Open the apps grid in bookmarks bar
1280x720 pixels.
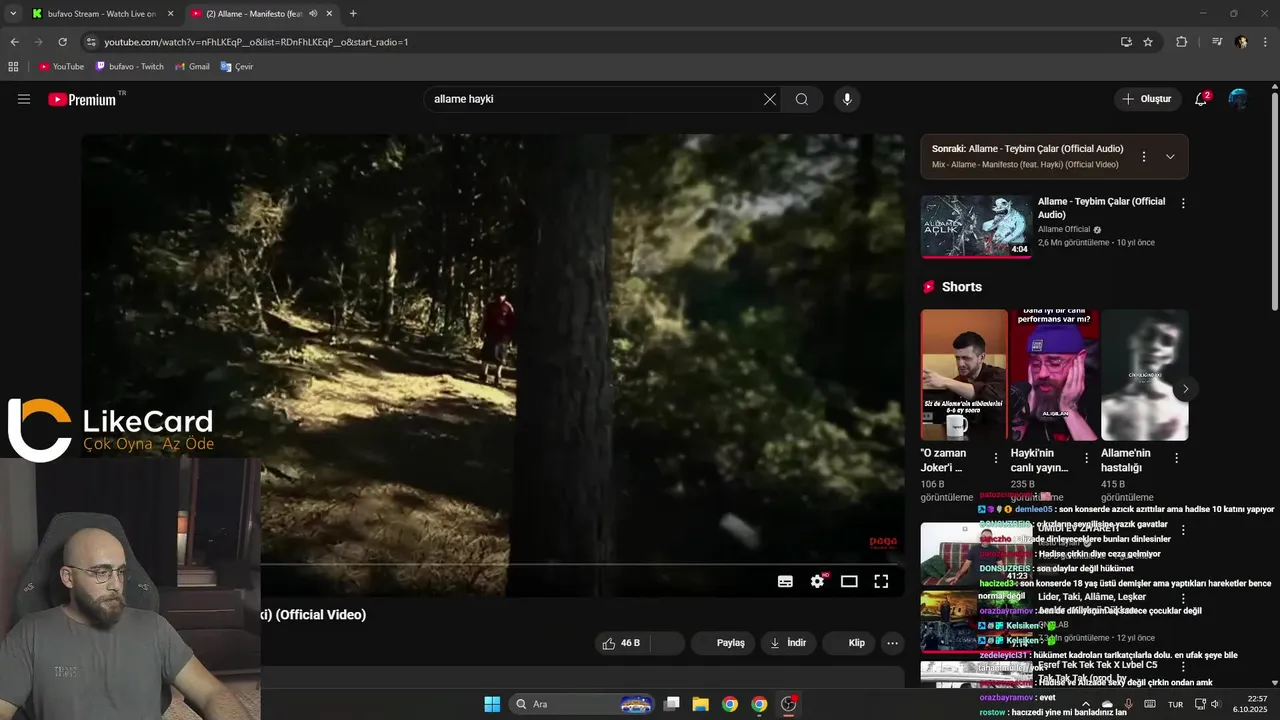tap(13, 67)
